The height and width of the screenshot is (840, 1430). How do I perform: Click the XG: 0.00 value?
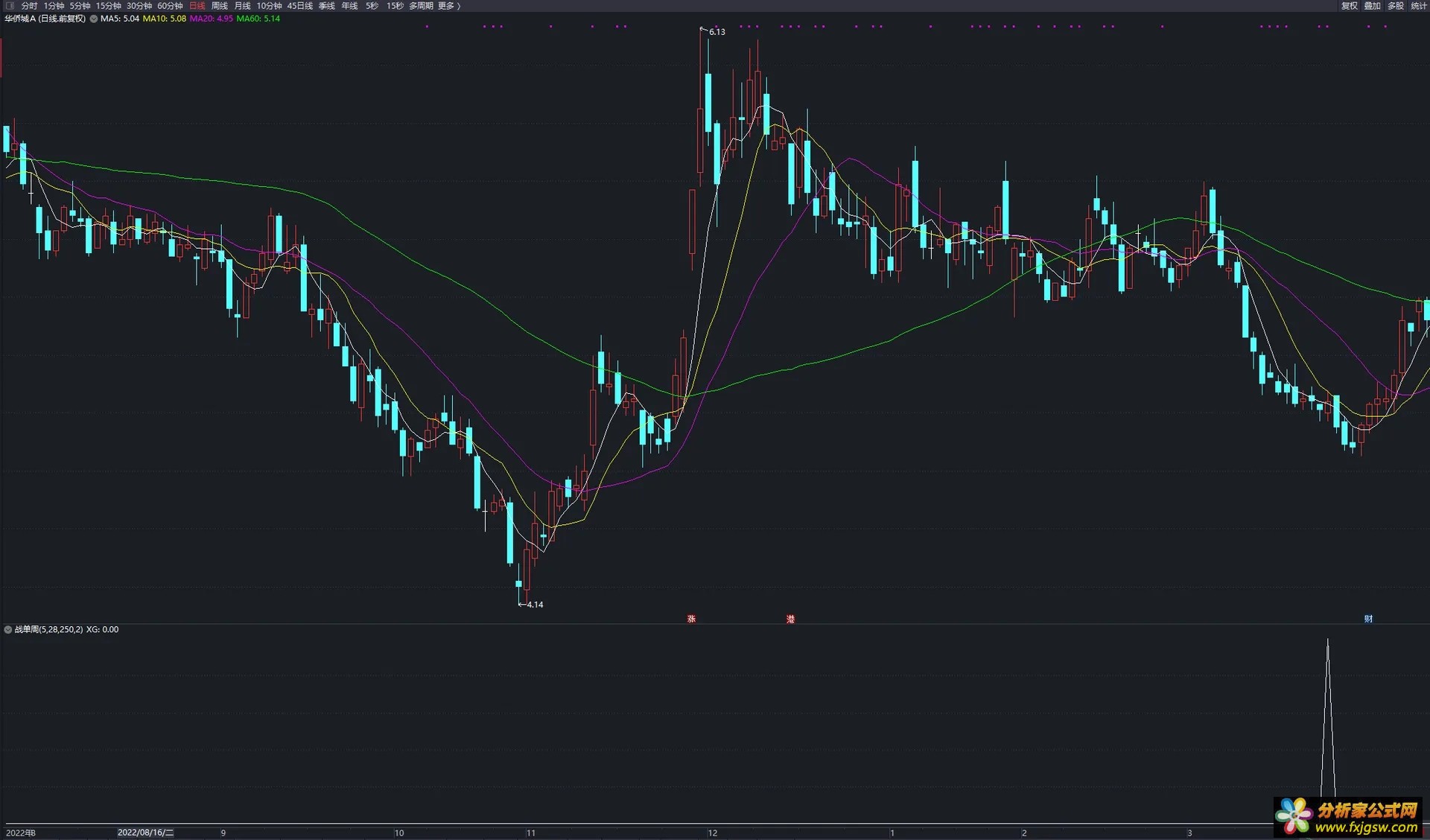point(103,629)
